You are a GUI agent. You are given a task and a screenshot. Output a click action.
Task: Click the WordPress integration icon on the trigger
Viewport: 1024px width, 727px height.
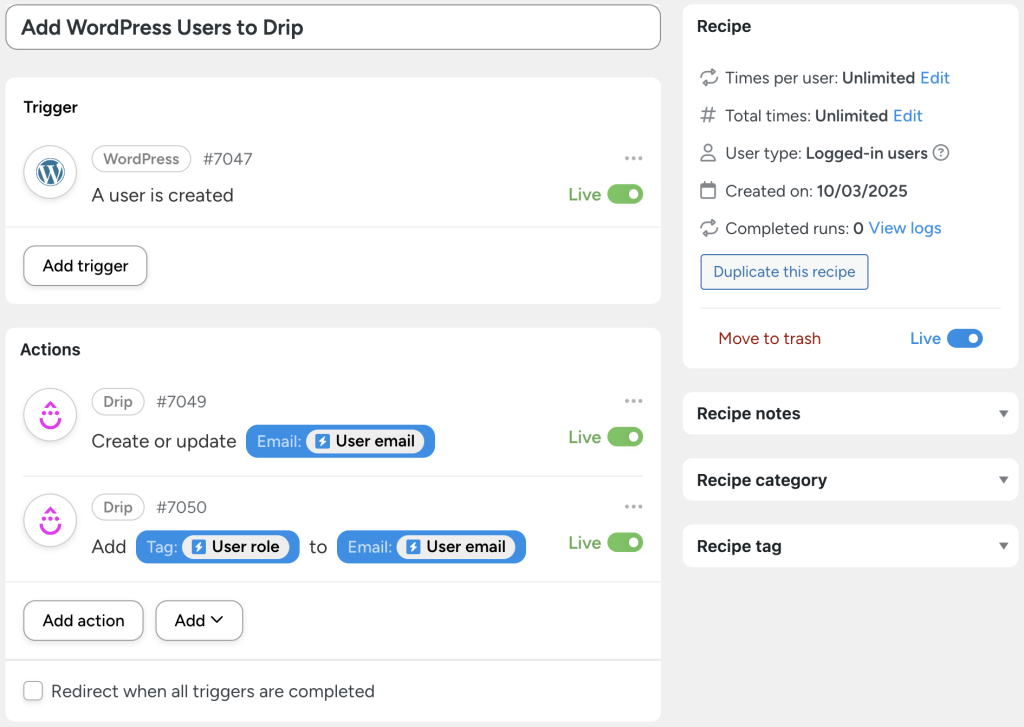coord(50,172)
